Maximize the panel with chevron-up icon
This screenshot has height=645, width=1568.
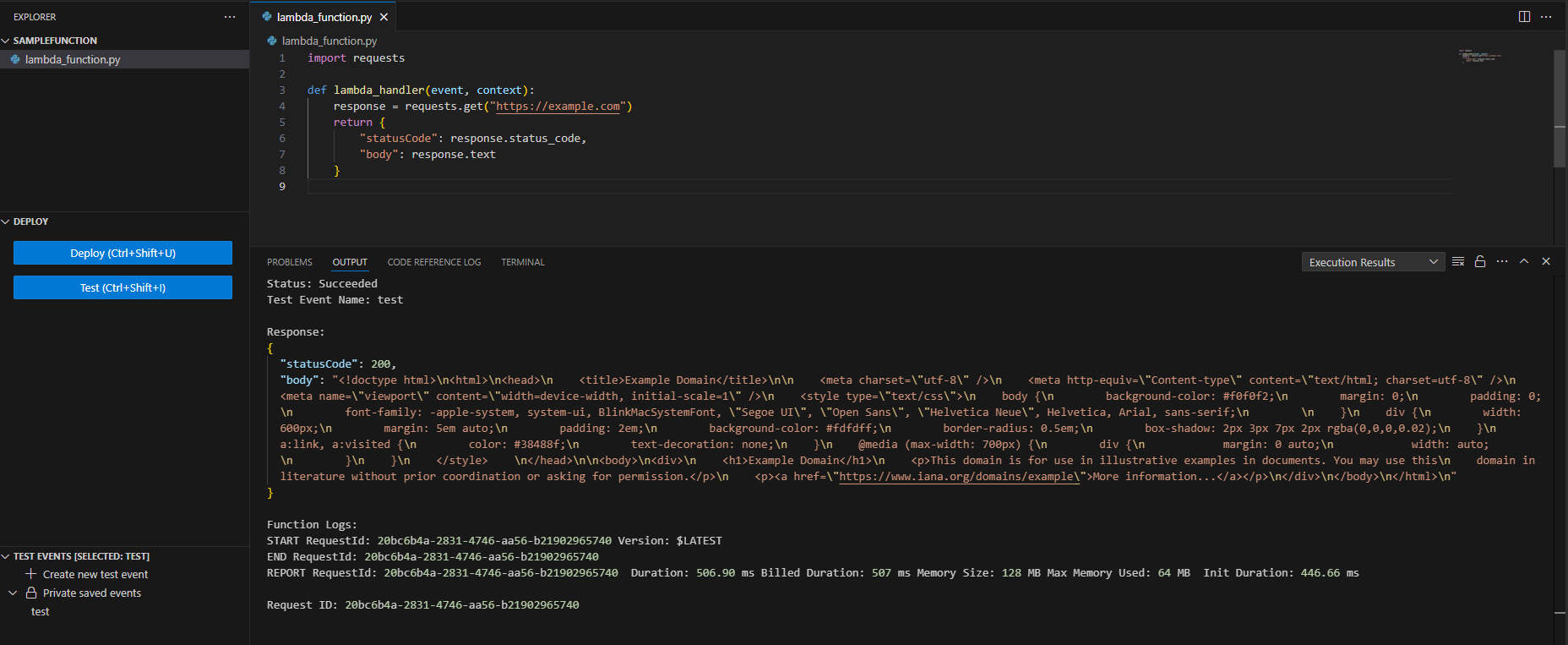click(x=1524, y=262)
